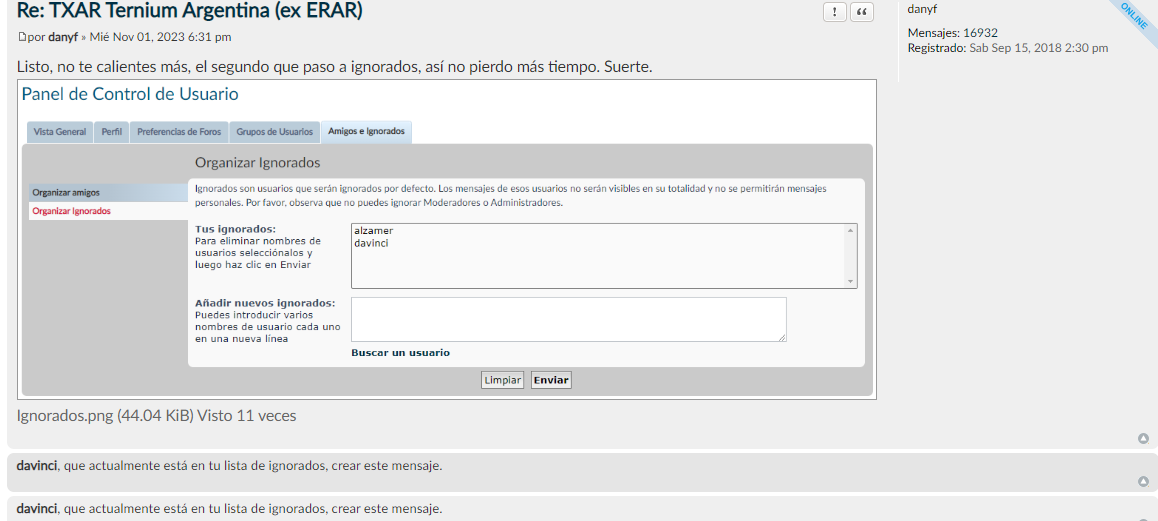
Task: Open the 'Re: TXAR Ternium Argentina' post title
Action: coord(190,12)
